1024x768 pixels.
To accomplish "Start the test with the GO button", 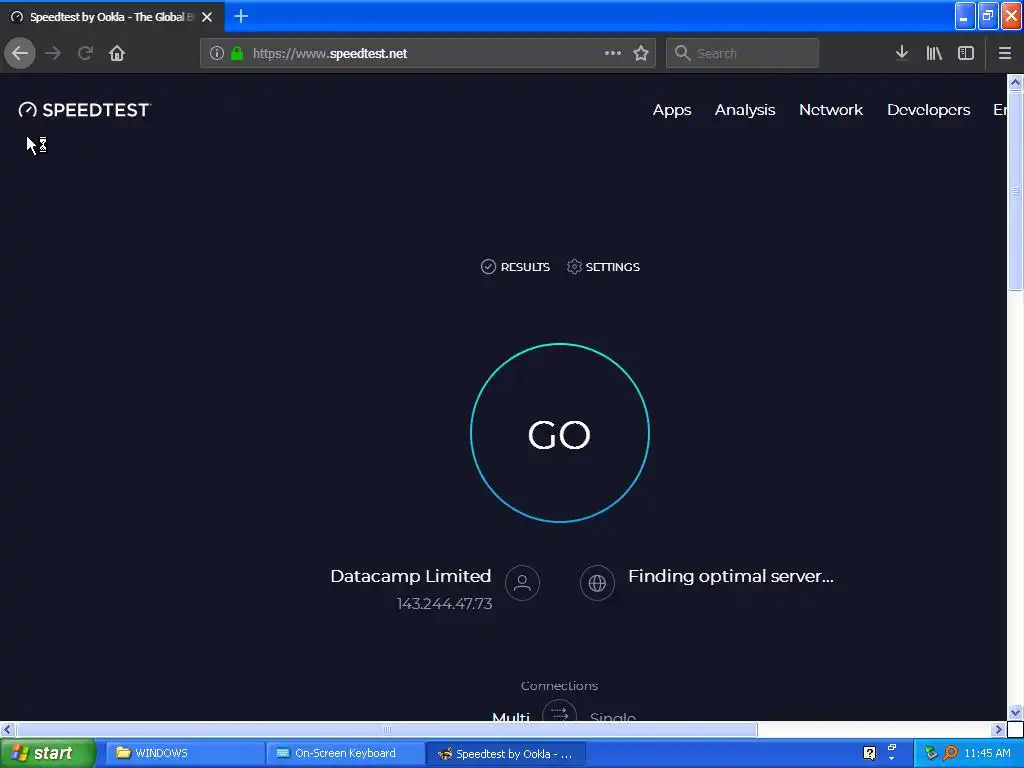I will click(560, 433).
